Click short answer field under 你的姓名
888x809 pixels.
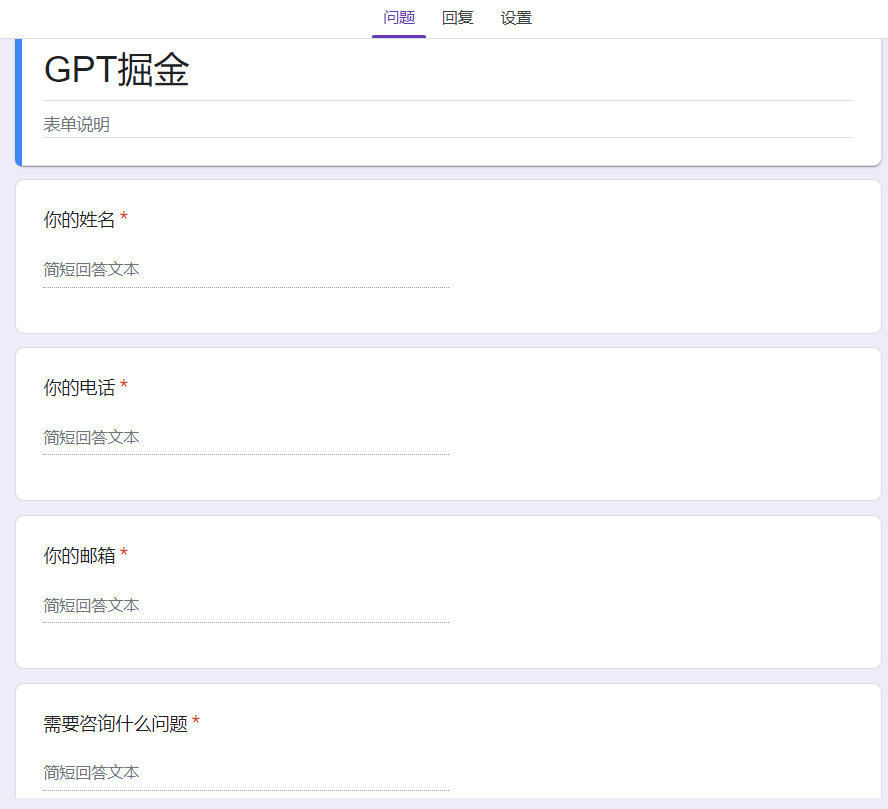[x=246, y=270]
